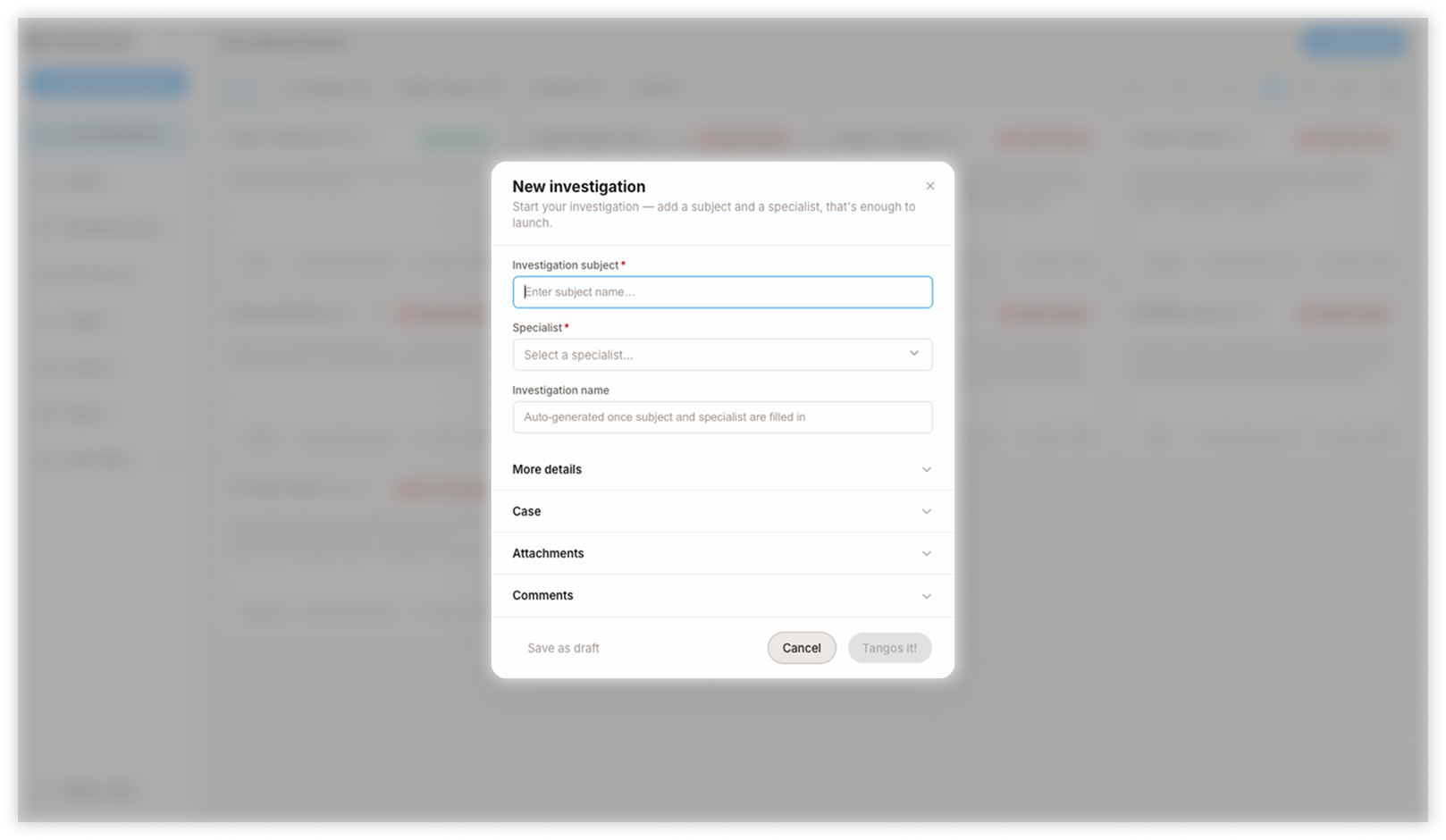Expand the Comments section
The image size is (1446, 840).
[x=722, y=595]
